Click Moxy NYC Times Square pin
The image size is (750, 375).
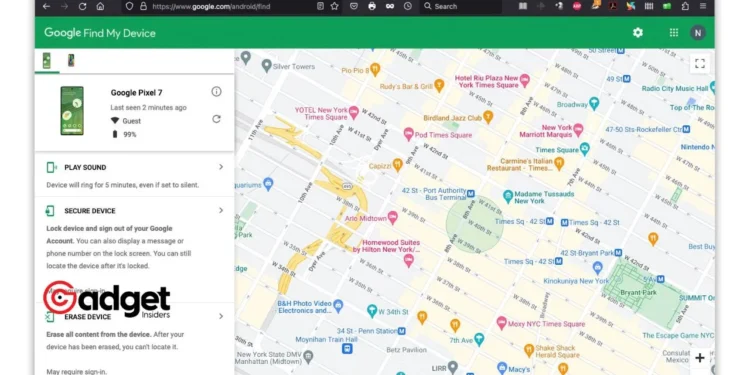pyautogui.click(x=501, y=323)
